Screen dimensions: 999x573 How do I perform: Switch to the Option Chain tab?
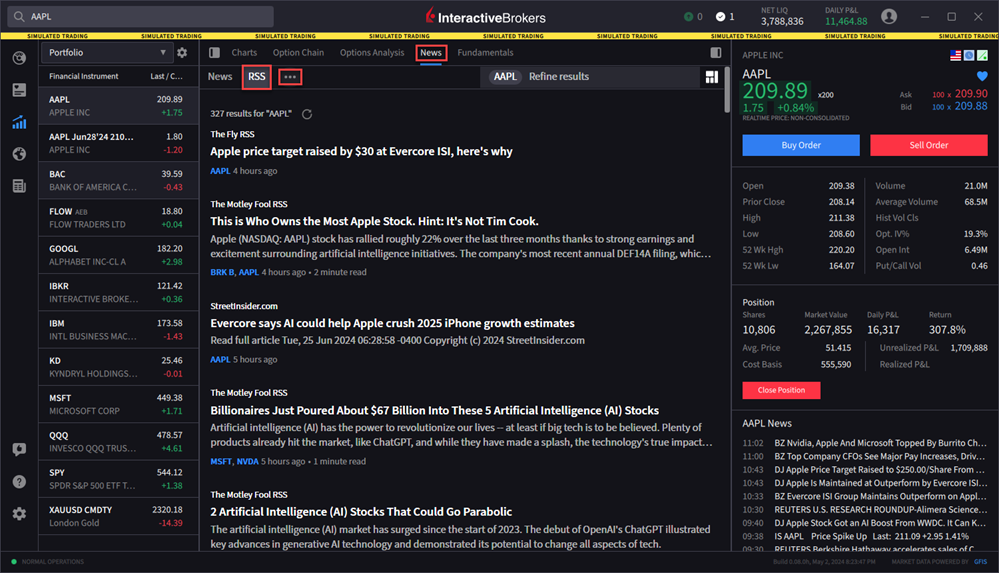click(x=298, y=52)
